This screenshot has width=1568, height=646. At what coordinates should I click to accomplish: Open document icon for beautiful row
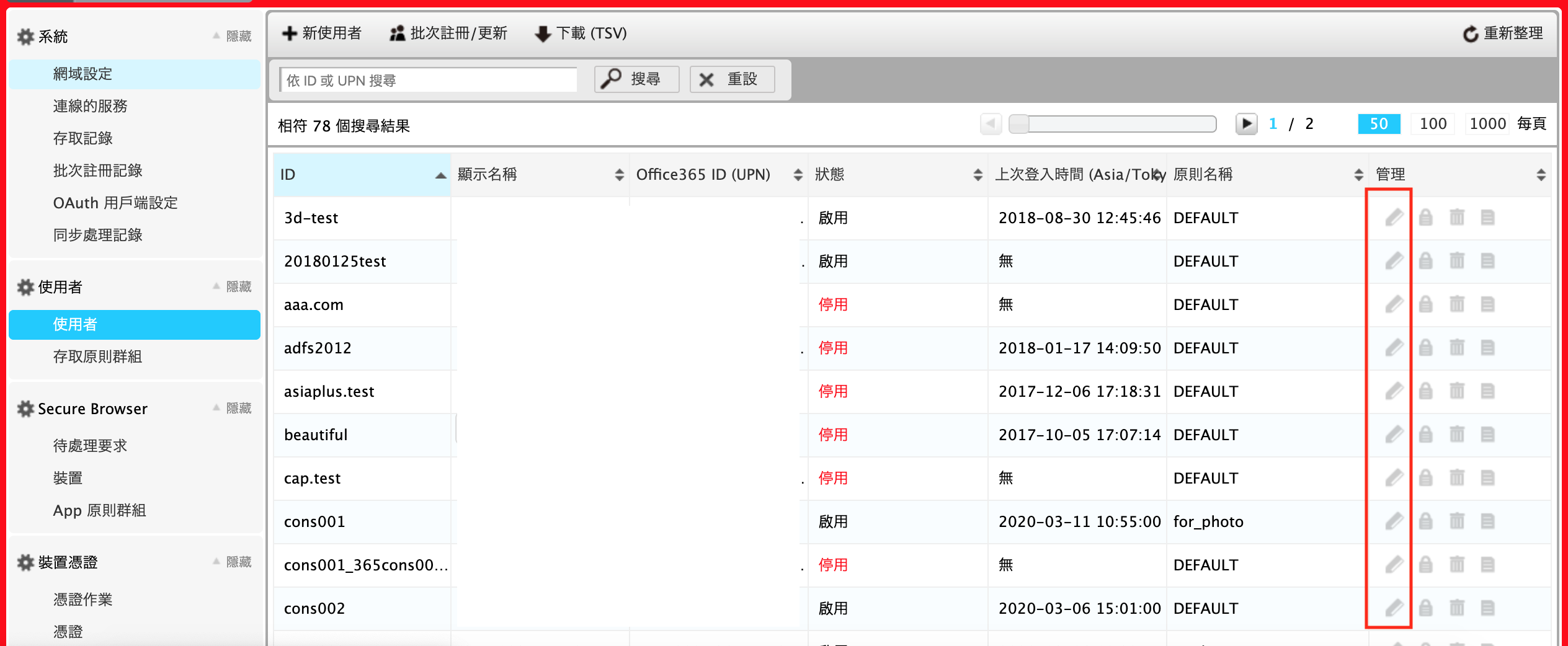(1487, 435)
